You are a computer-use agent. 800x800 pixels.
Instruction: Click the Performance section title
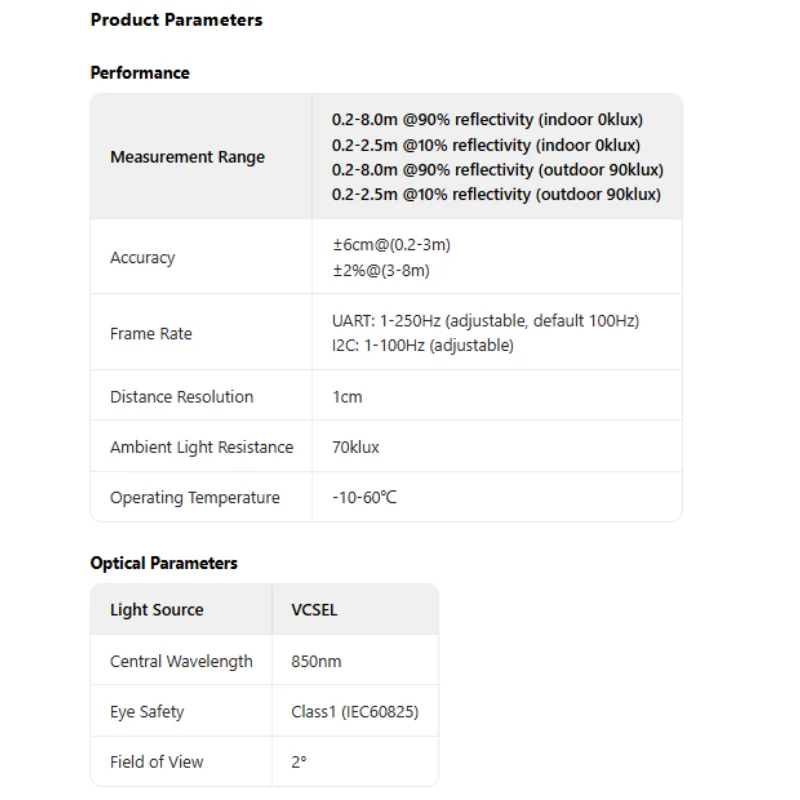139,73
